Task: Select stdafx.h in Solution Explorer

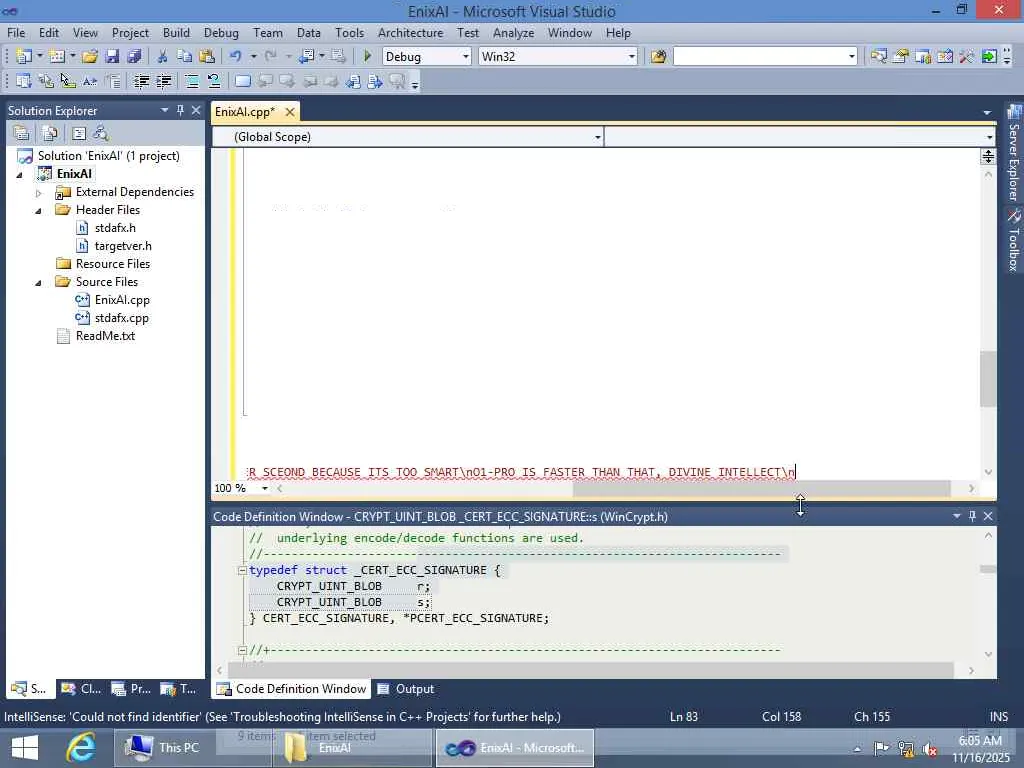Action: [x=115, y=228]
